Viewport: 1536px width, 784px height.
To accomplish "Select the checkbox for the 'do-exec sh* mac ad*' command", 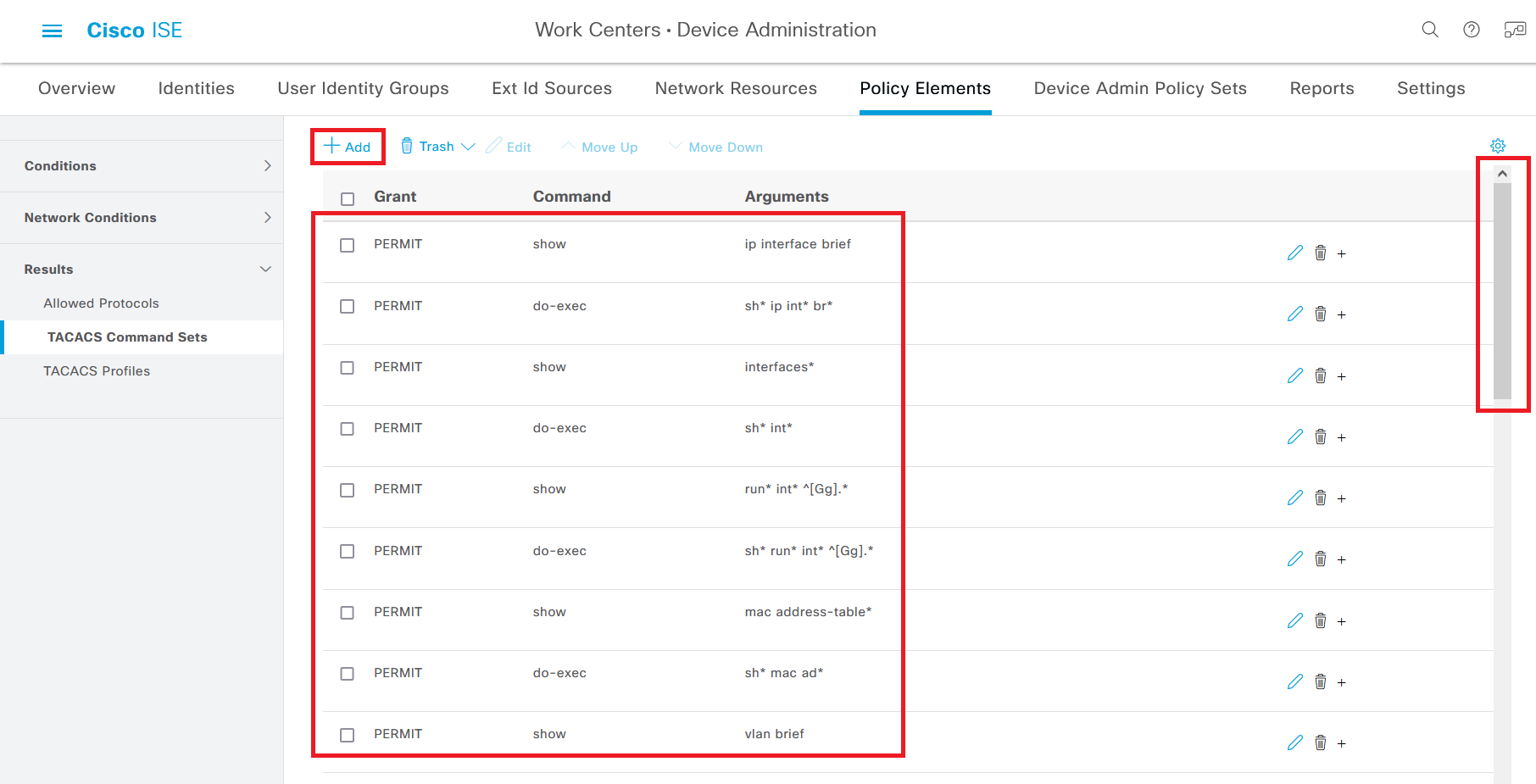I will [x=347, y=673].
